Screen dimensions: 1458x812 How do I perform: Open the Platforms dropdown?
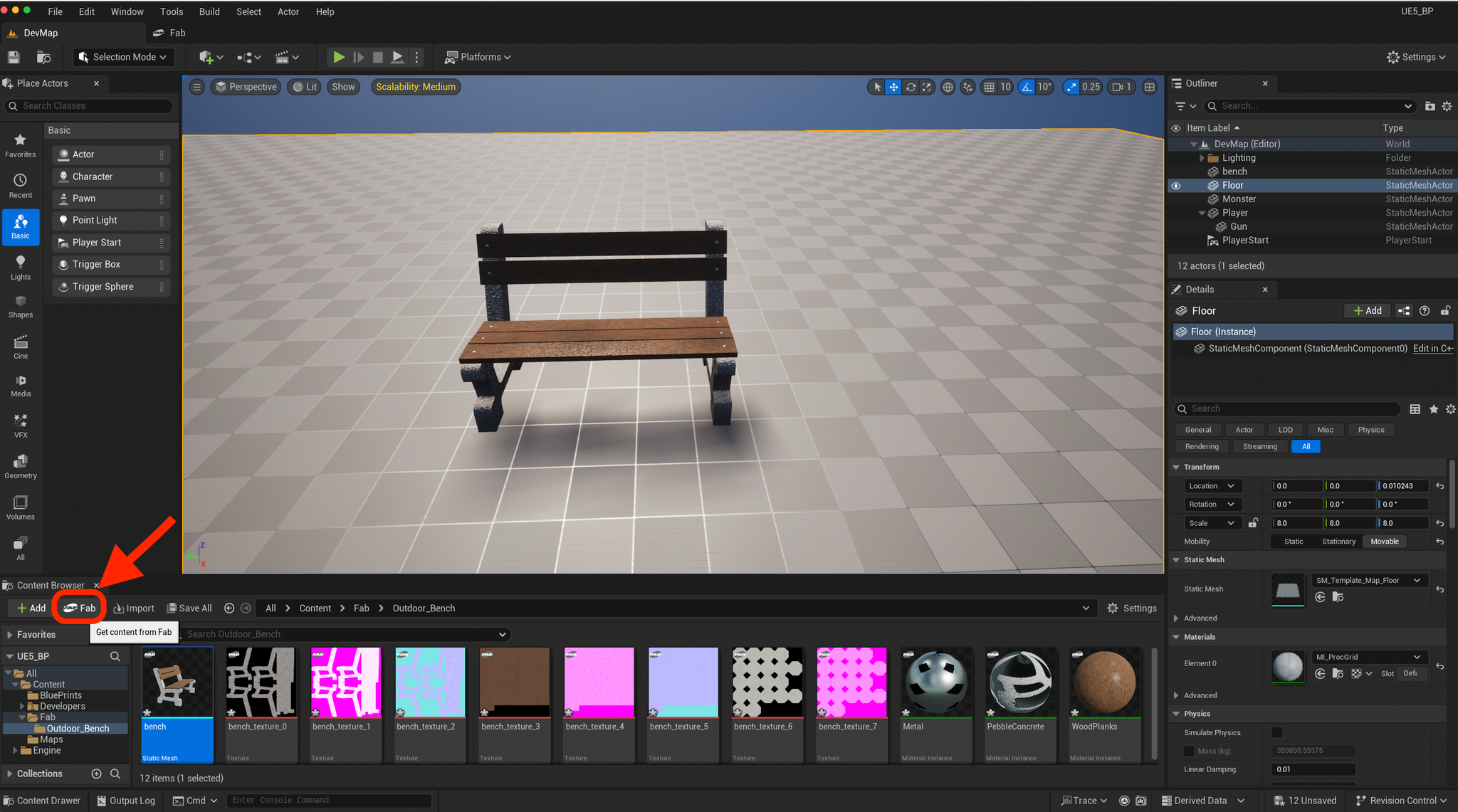click(478, 57)
